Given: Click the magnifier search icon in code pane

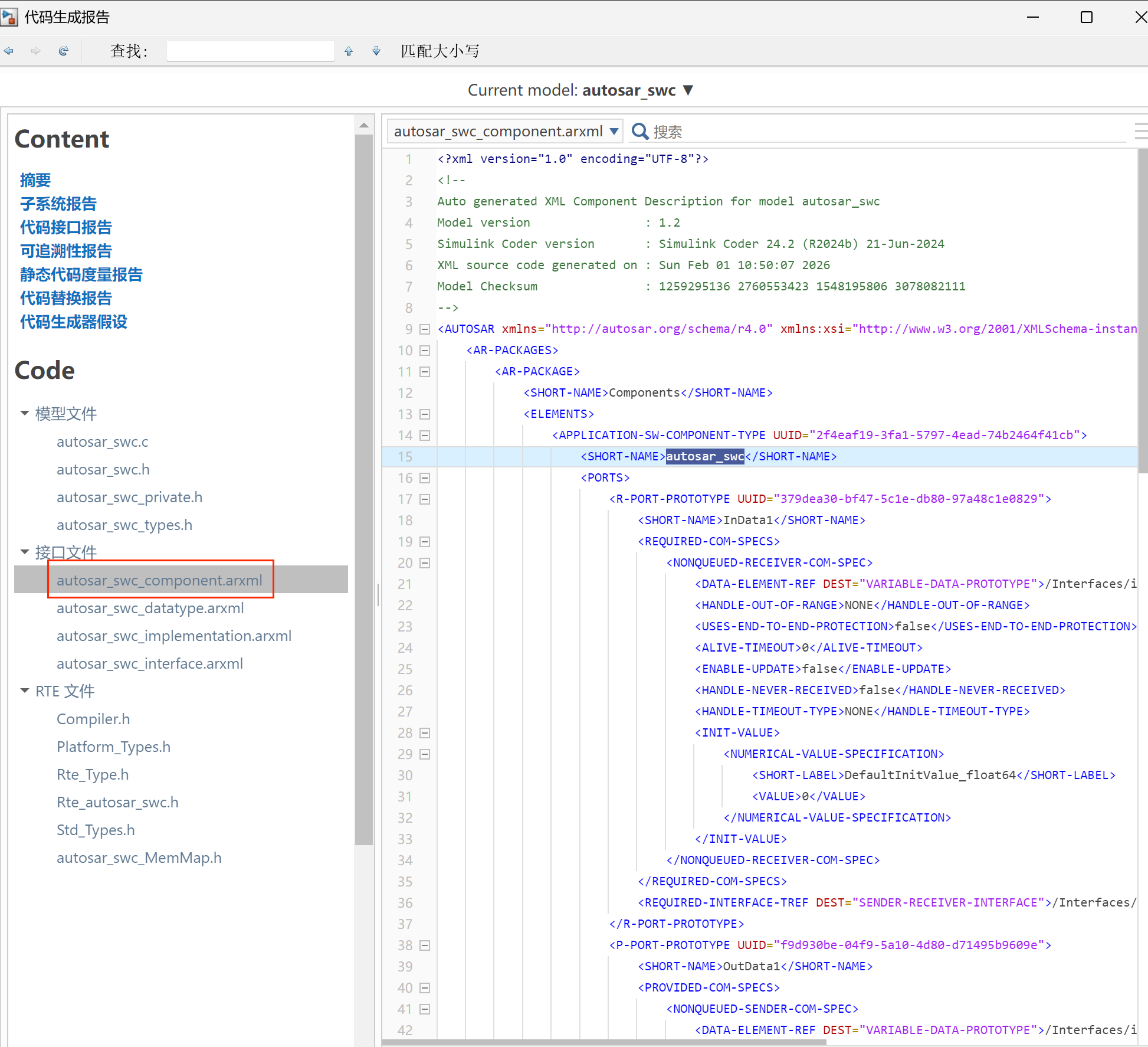Looking at the screenshot, I should [639, 131].
